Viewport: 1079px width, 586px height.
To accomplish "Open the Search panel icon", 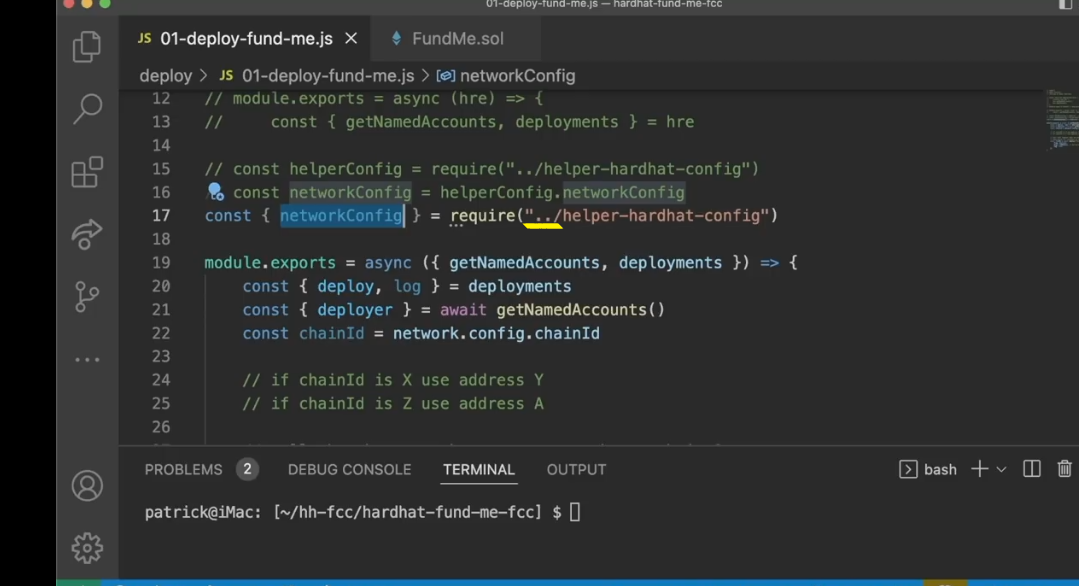I will (87, 109).
